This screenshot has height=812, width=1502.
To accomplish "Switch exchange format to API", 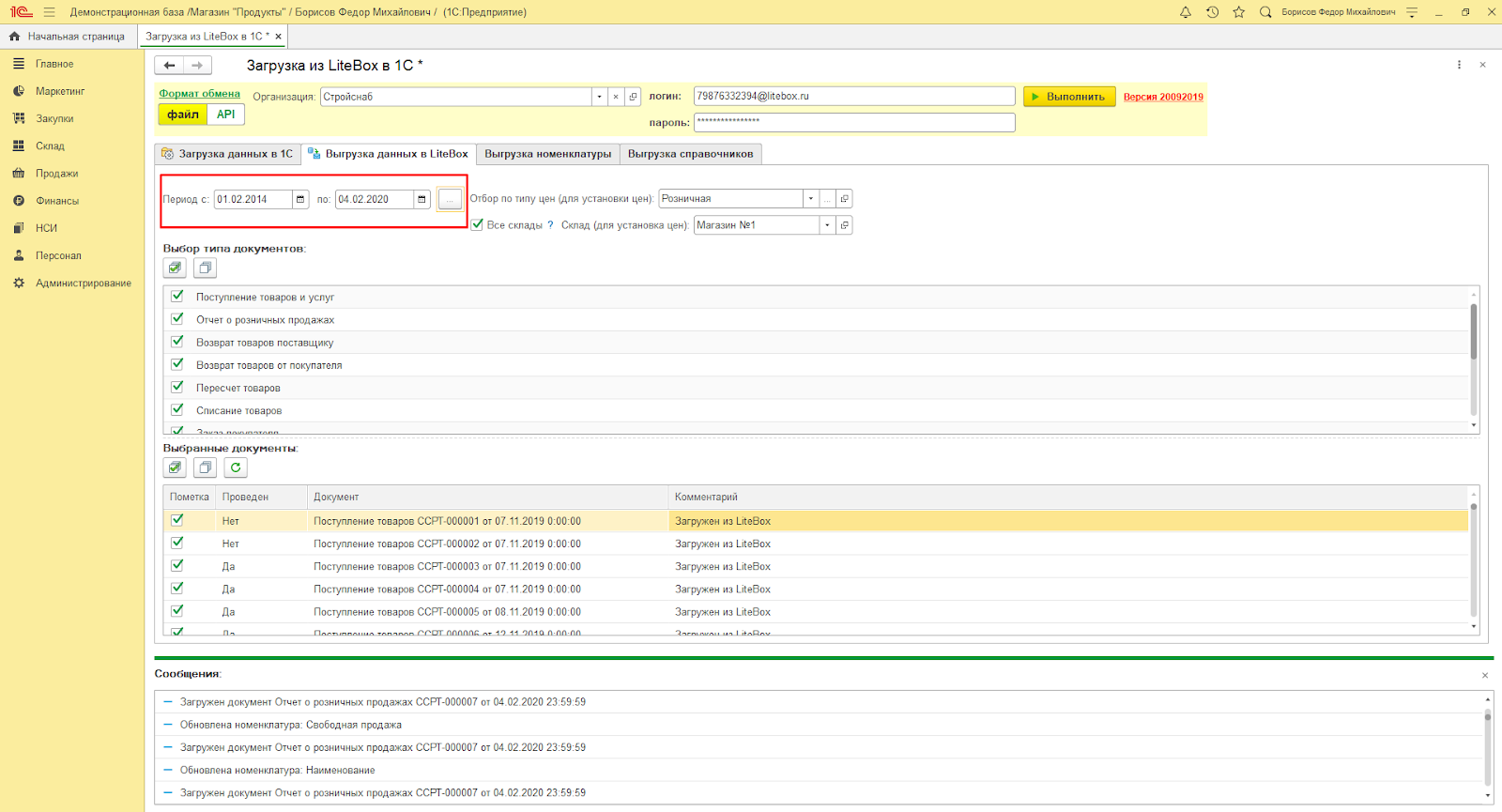I will pyautogui.click(x=226, y=115).
